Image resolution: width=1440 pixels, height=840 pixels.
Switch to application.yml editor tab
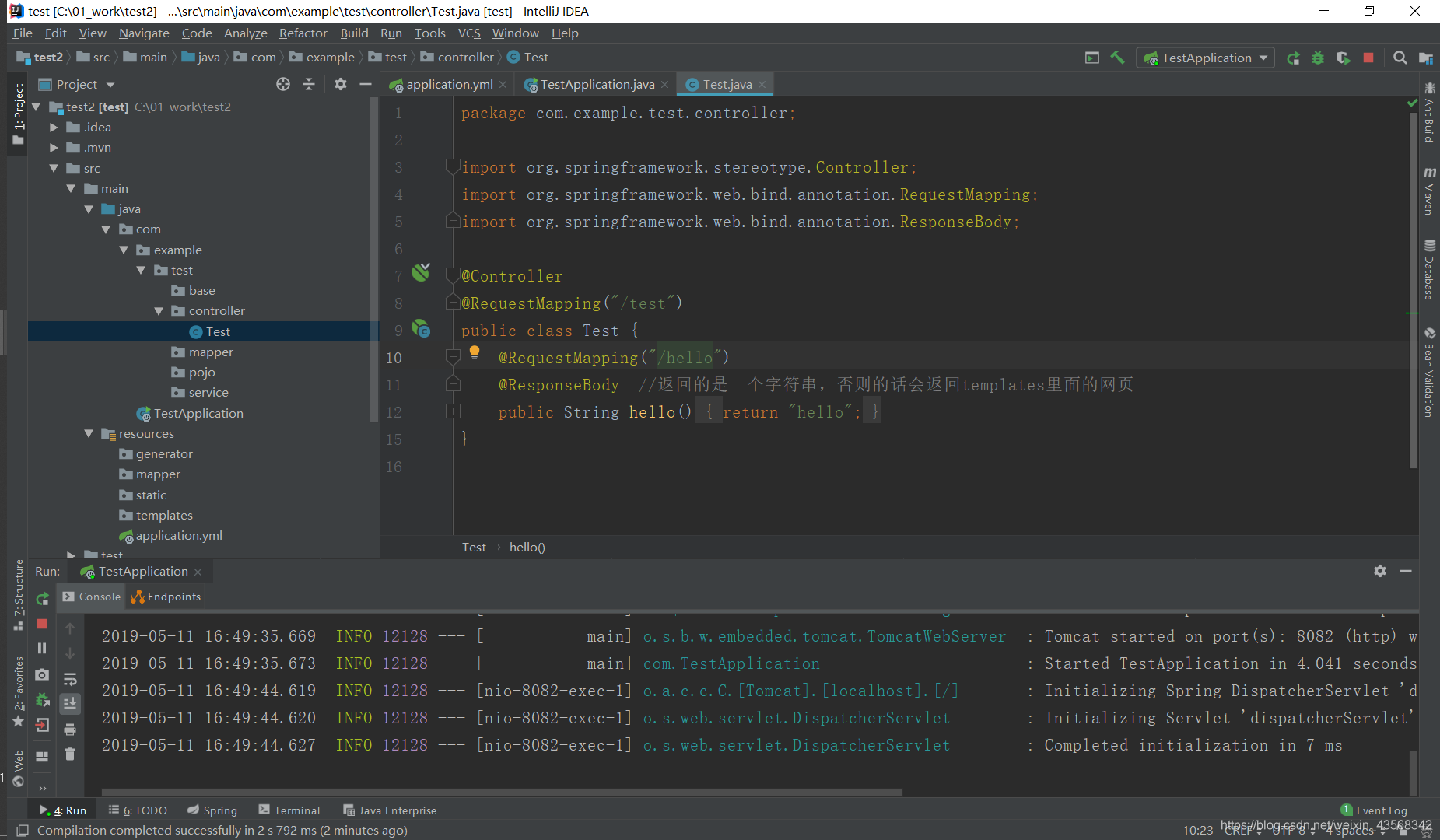(x=448, y=84)
